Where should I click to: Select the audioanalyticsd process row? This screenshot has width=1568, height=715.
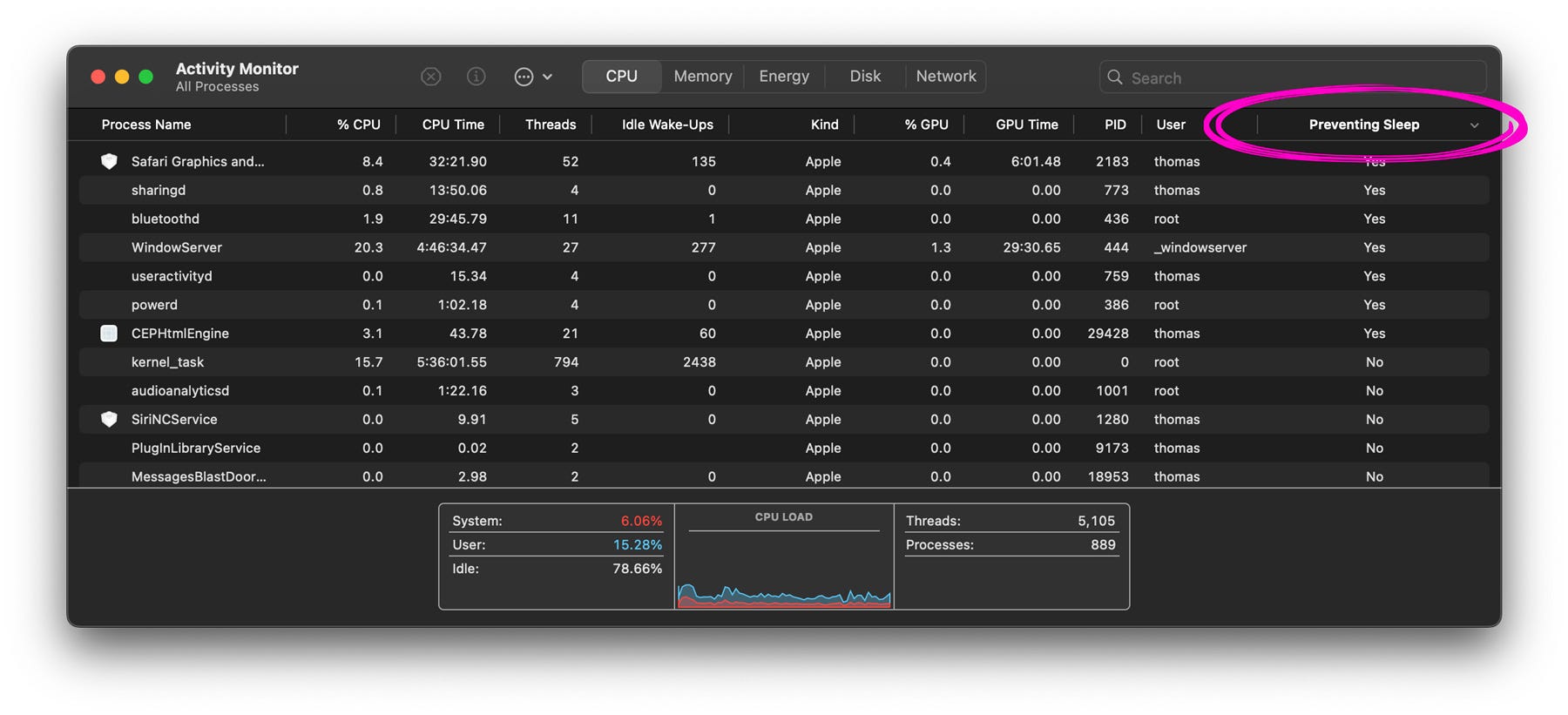click(x=784, y=391)
